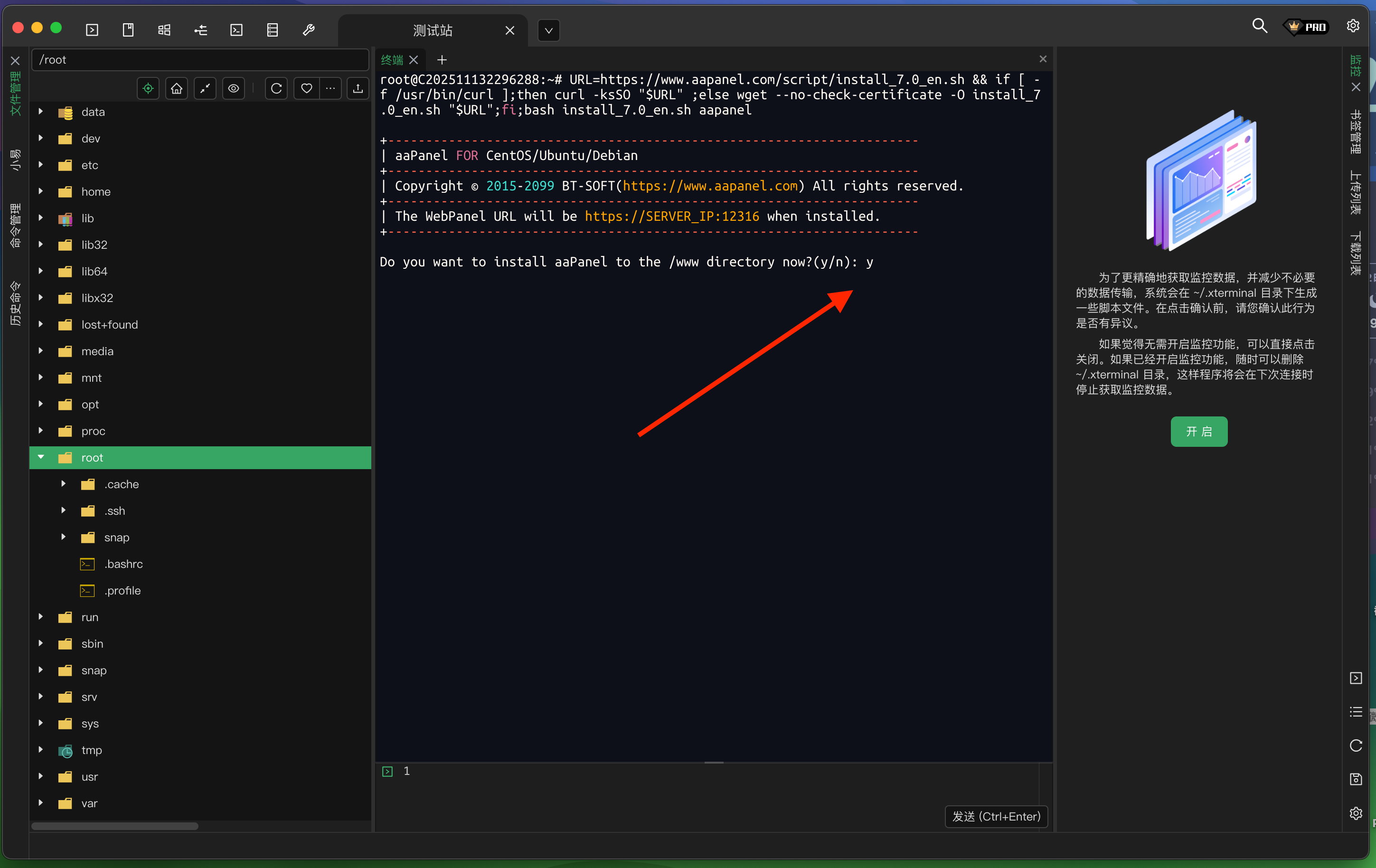The width and height of the screenshot is (1376, 868).
Task: Click the heart favorites icon in file toolbar
Action: pos(307,89)
